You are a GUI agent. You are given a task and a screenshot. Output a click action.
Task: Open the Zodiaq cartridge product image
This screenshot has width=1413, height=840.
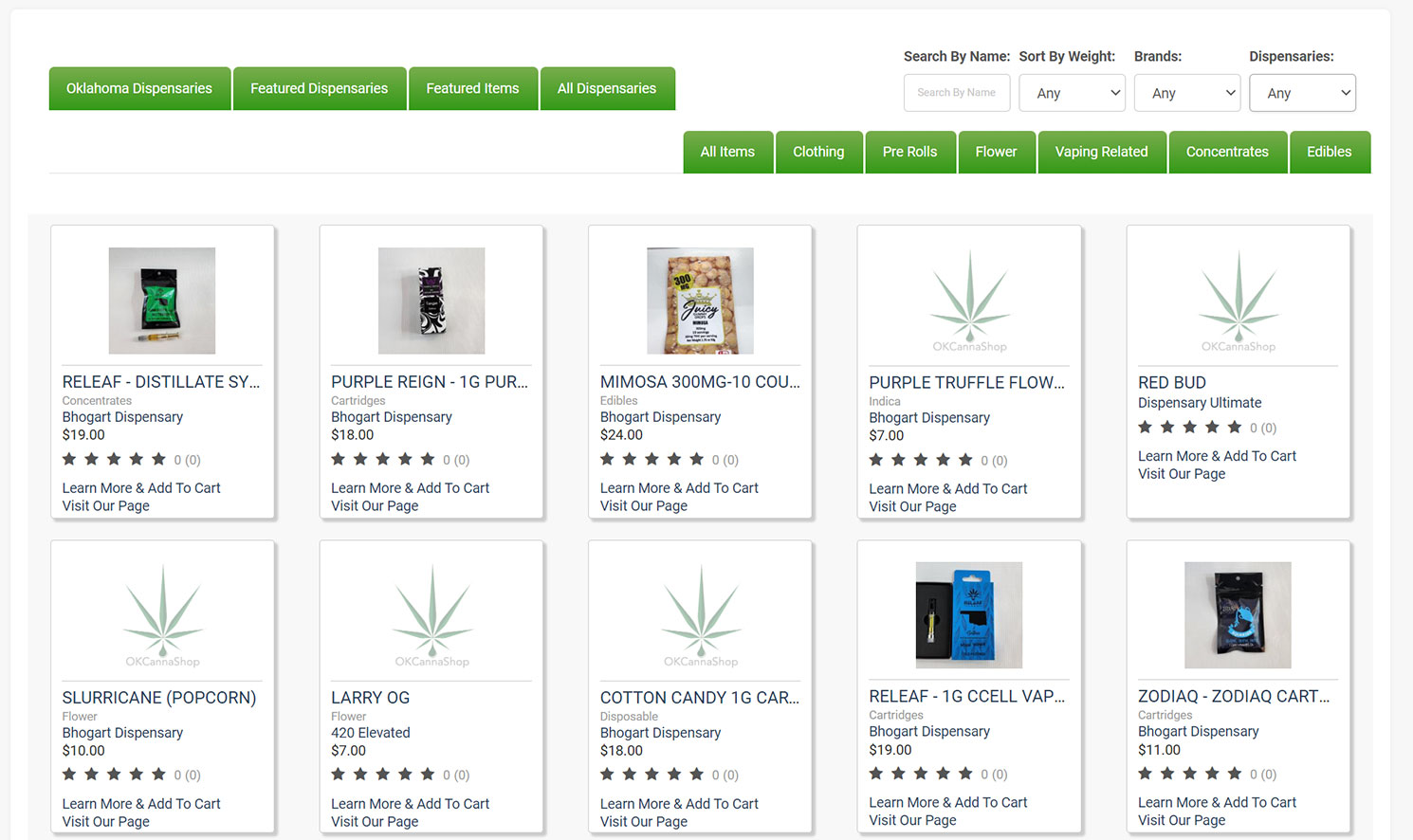click(1238, 615)
